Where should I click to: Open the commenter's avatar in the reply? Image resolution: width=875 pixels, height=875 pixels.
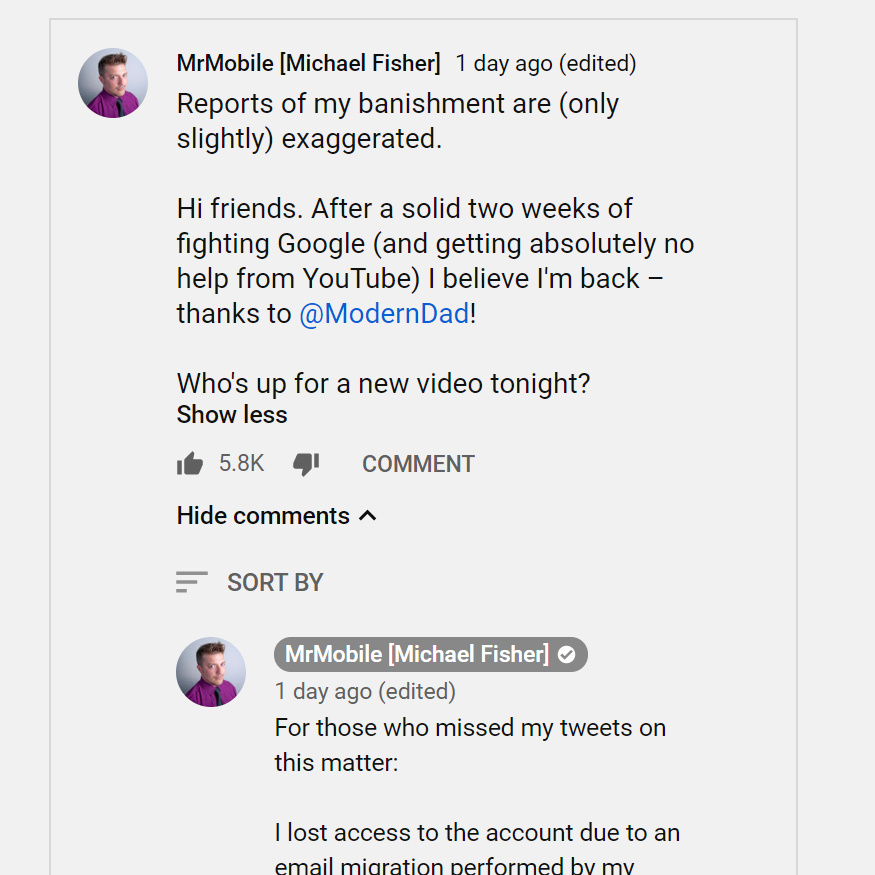(211, 672)
